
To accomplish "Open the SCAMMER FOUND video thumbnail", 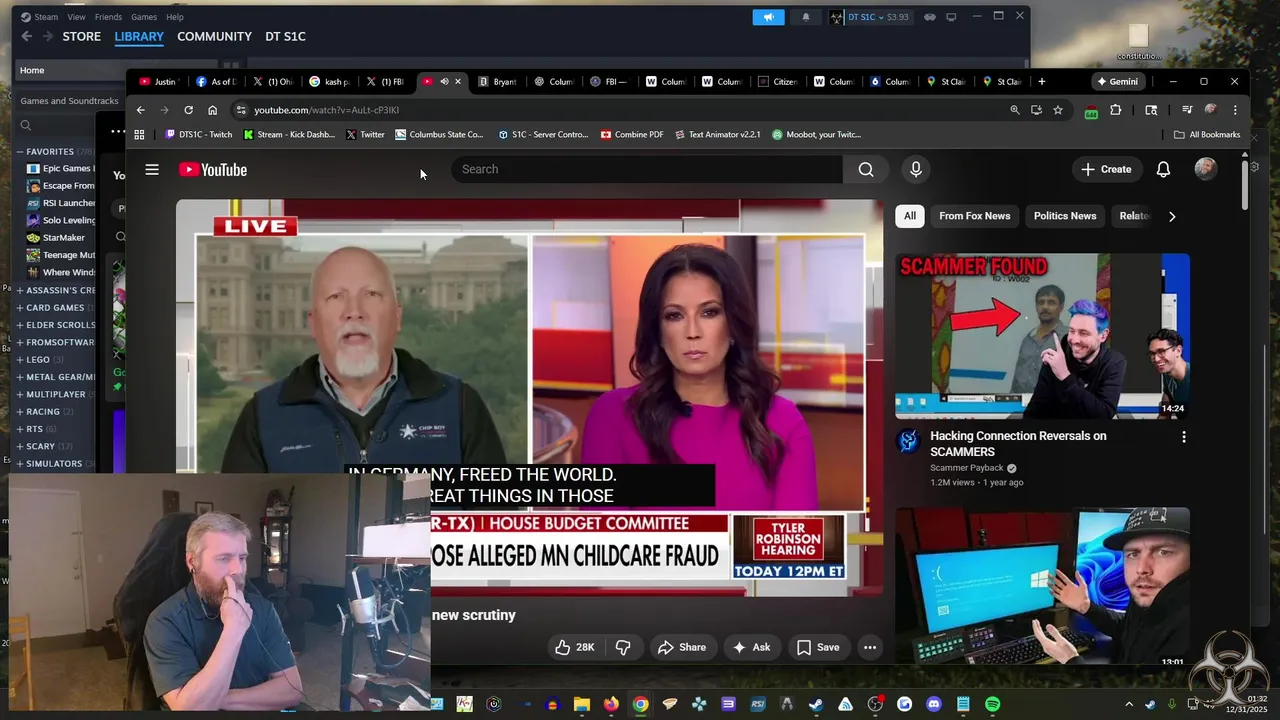I will point(1042,336).
